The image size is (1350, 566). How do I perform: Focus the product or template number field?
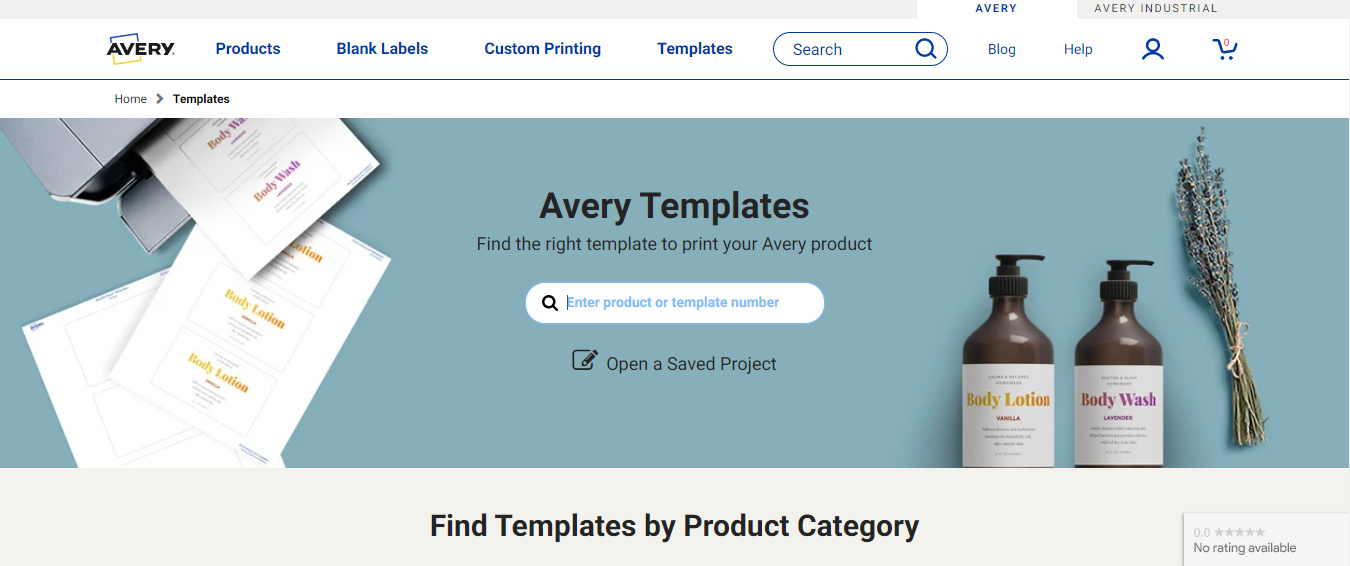click(x=675, y=303)
